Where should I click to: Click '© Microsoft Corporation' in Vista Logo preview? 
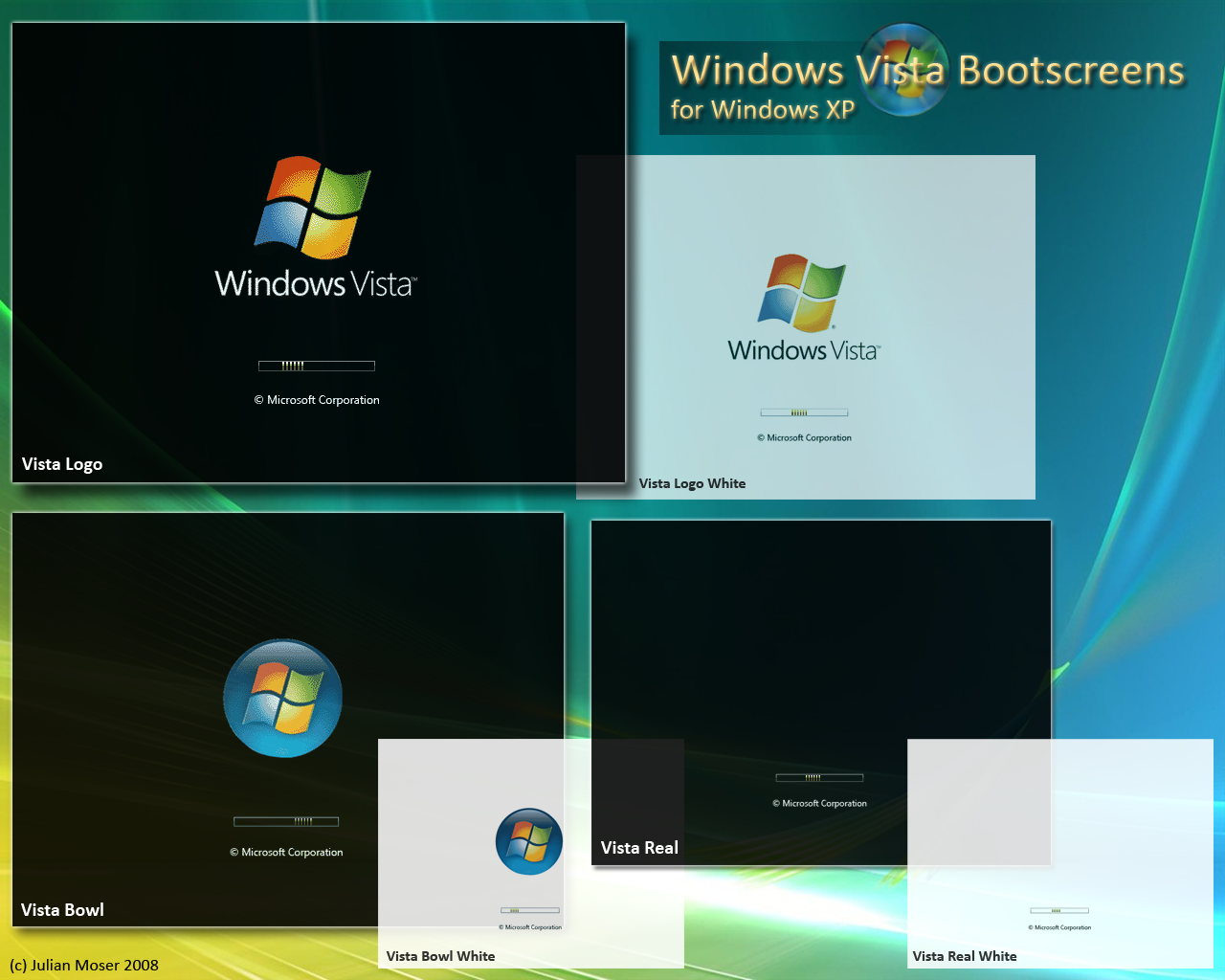pos(317,400)
